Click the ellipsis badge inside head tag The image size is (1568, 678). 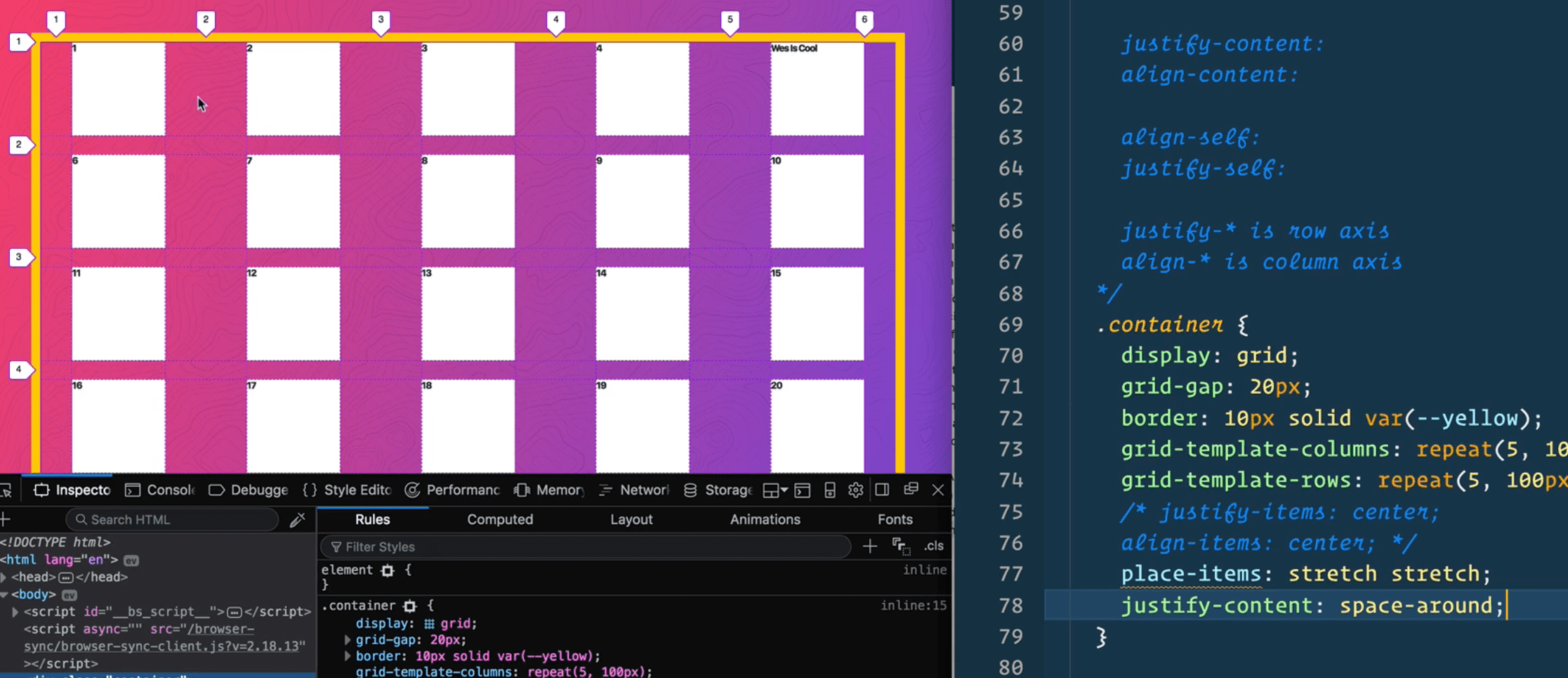point(65,578)
